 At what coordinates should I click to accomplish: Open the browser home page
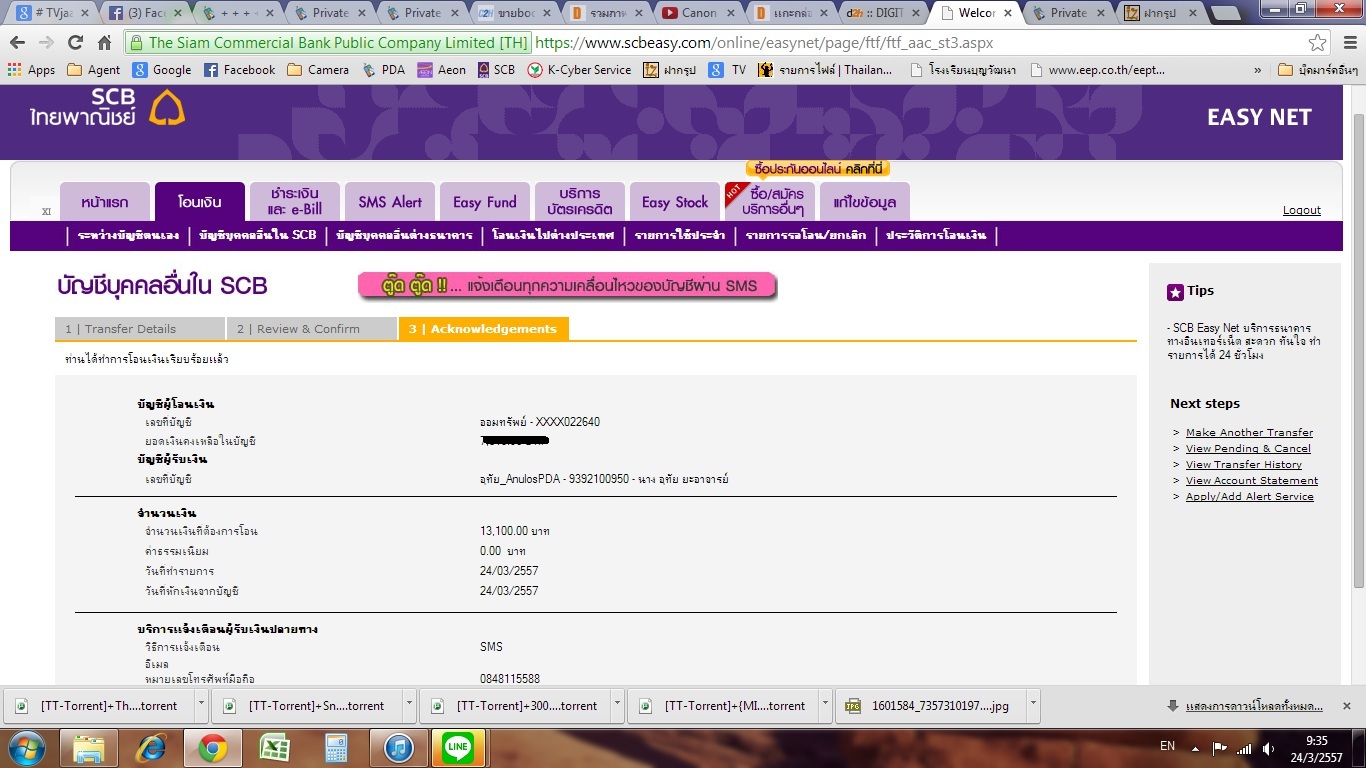point(104,43)
